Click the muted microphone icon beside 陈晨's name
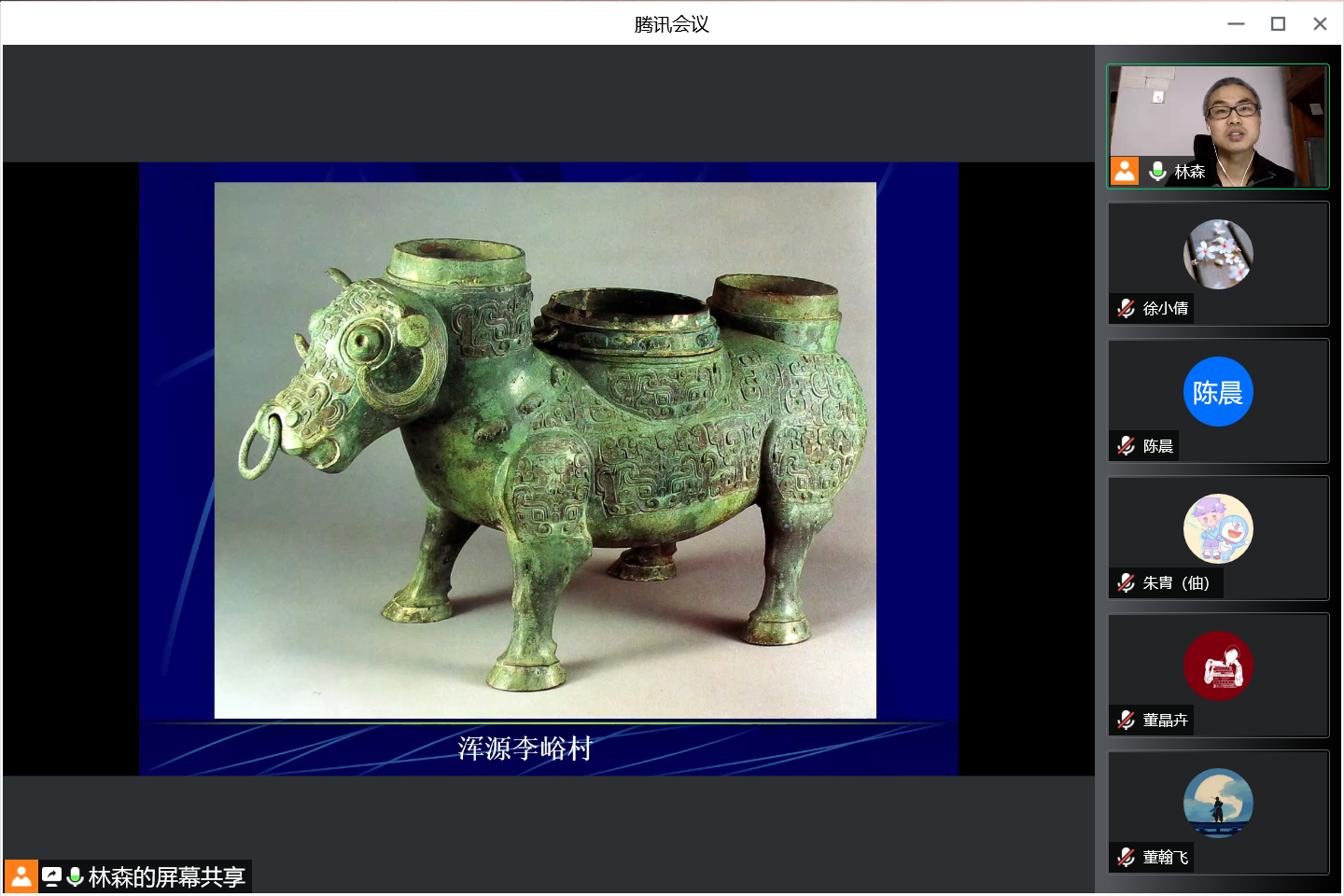Viewport: 1344px width, 896px height. coord(1127,446)
